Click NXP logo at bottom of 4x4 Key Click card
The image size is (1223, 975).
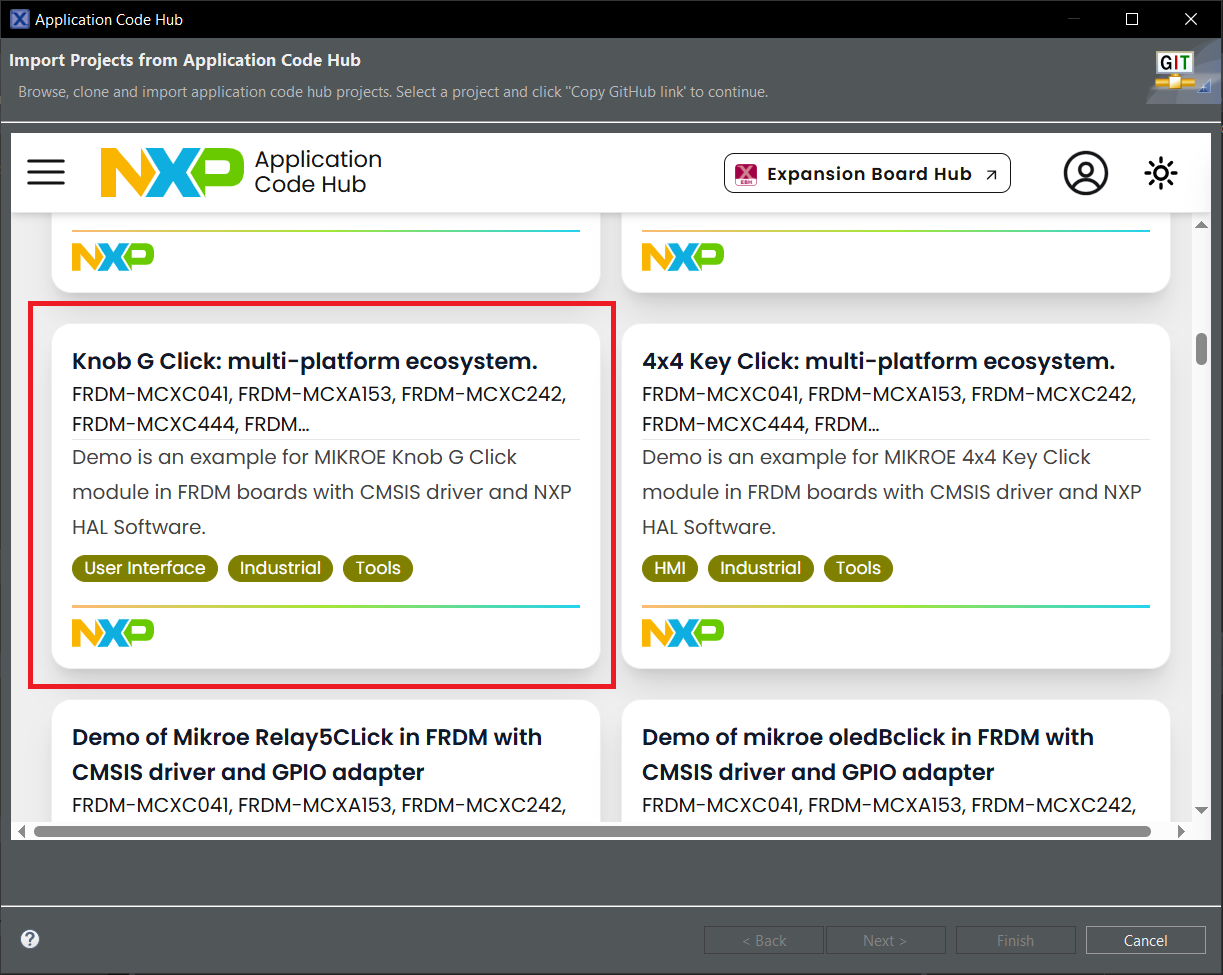pos(683,632)
